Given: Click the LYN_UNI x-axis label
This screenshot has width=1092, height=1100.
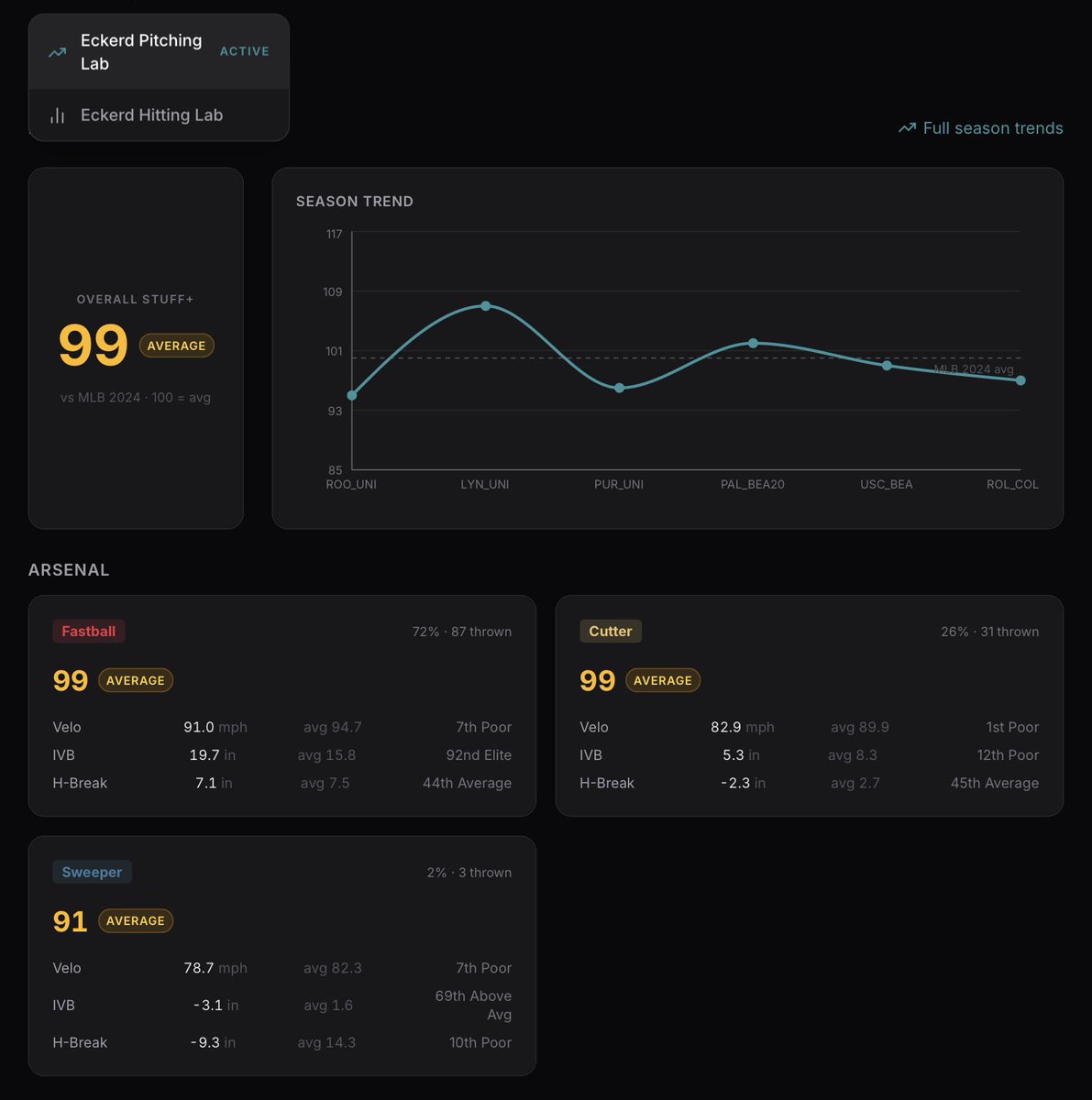Looking at the screenshot, I should tap(485, 484).
